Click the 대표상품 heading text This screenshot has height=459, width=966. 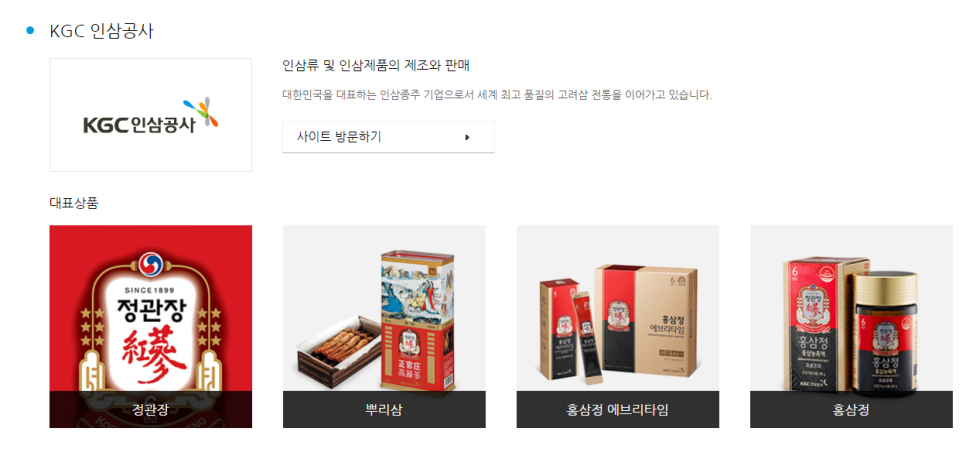coord(73,203)
